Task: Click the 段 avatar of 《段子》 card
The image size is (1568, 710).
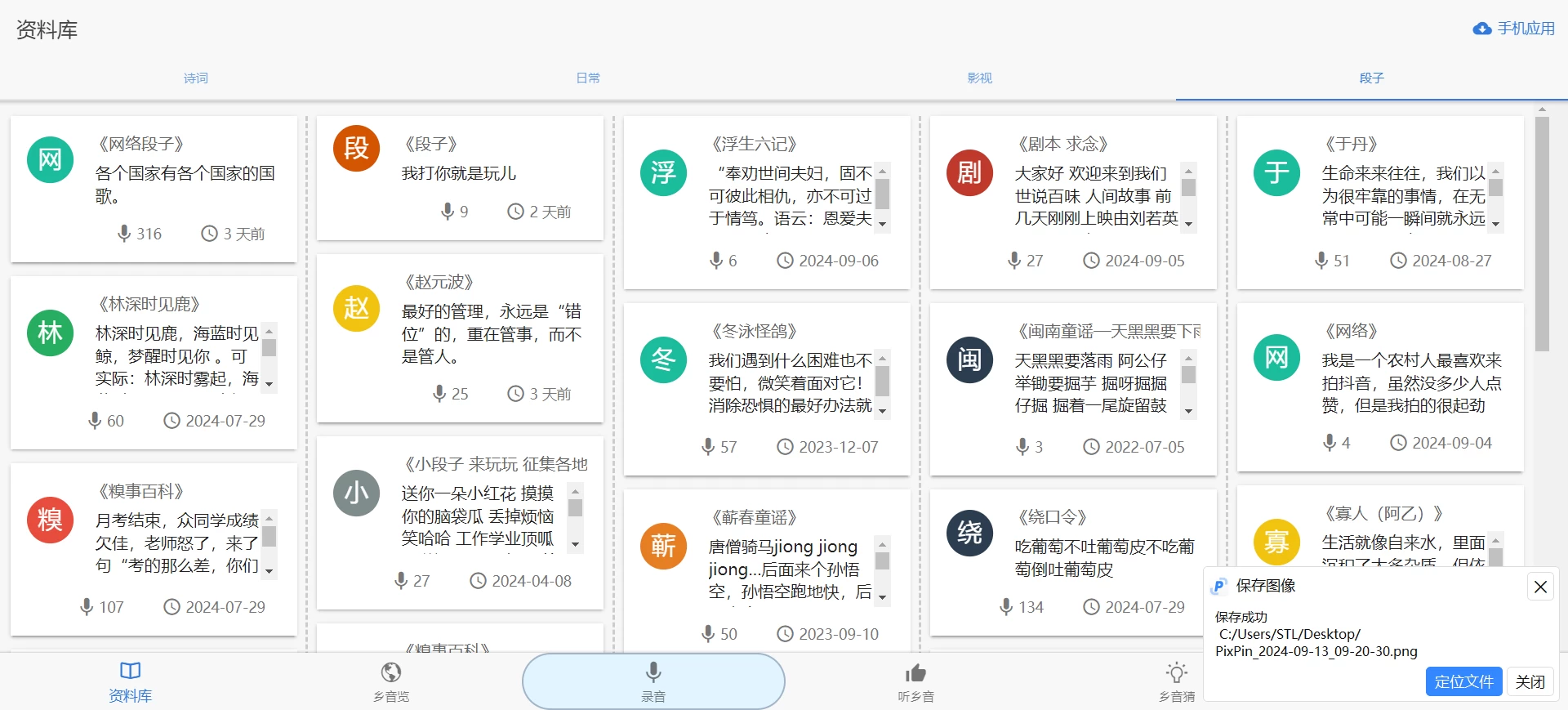Action: click(x=357, y=148)
